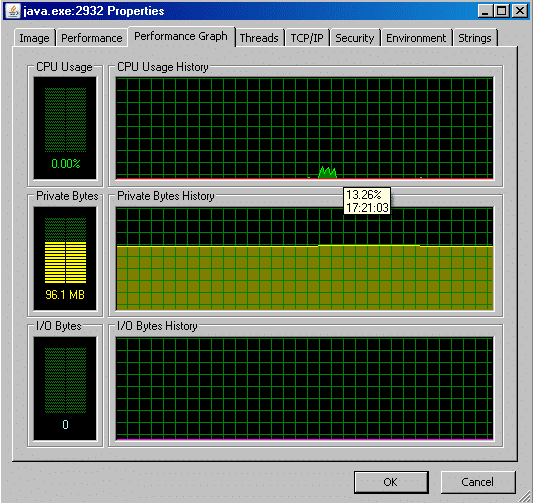Screen dimensions: 533x503
Task: Click the I/O Bytes meter showing 0
Action: coord(65,388)
